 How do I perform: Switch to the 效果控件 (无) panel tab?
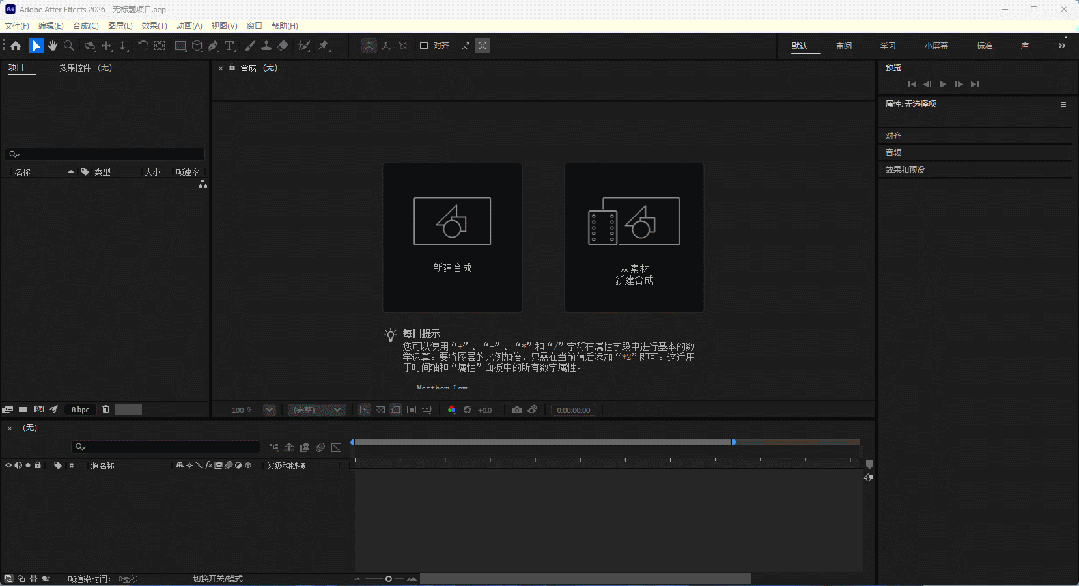[85, 68]
